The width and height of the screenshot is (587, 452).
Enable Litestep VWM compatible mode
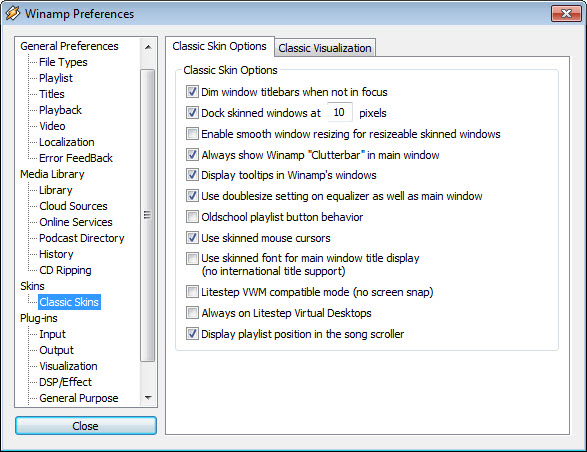pyautogui.click(x=192, y=292)
